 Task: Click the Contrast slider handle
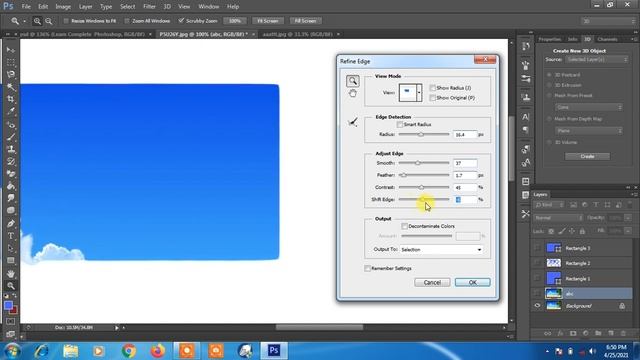(x=421, y=187)
